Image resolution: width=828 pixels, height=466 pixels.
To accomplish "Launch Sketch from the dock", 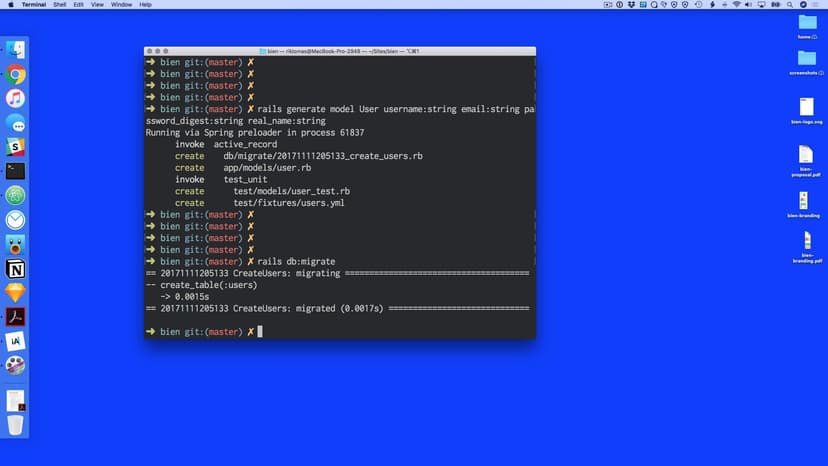I will [15, 293].
